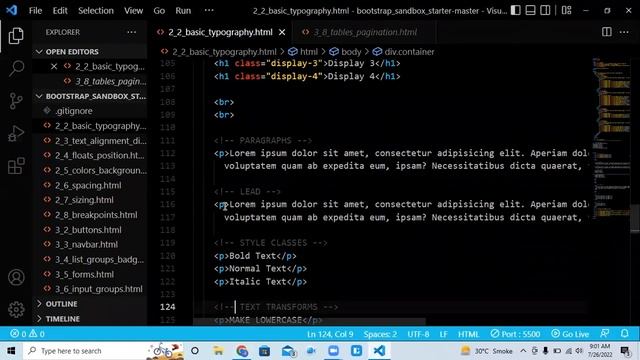The image size is (640, 360).
Task: Click body breadcrumb item
Action: point(351,52)
